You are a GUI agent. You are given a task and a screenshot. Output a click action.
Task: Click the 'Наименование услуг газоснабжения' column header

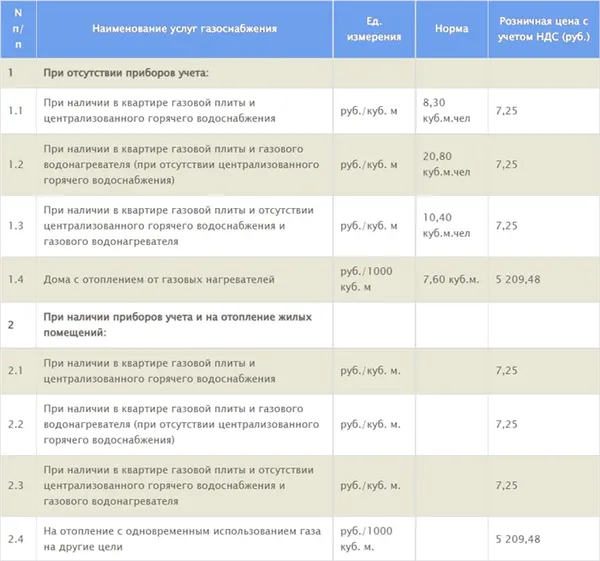[184, 29]
